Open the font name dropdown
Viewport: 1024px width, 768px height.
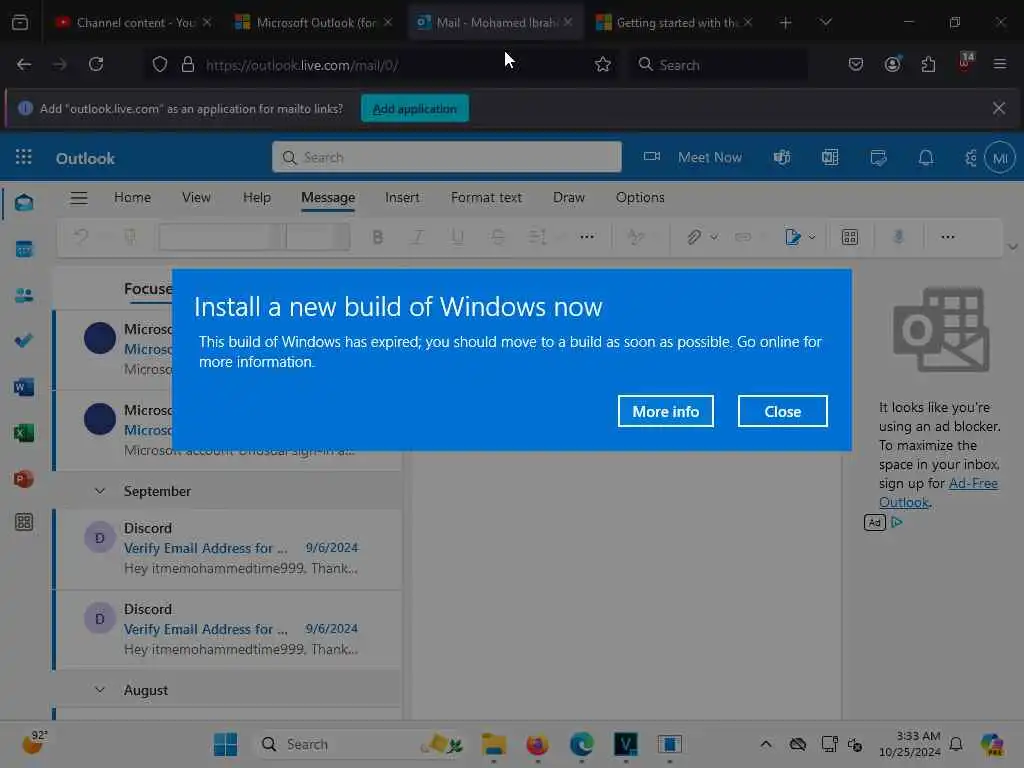(x=221, y=237)
